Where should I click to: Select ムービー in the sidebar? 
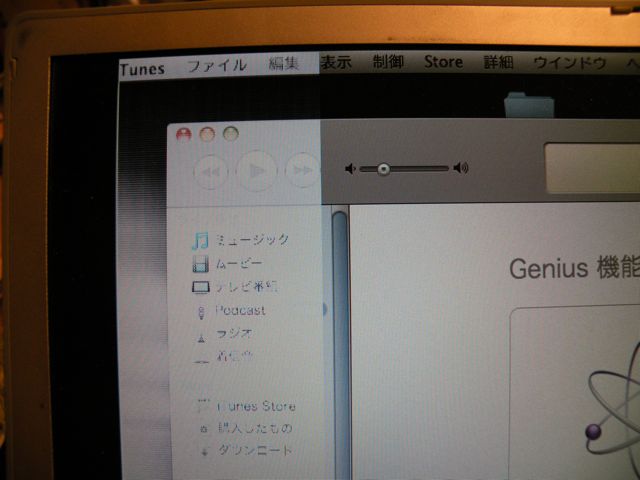pyautogui.click(x=239, y=264)
